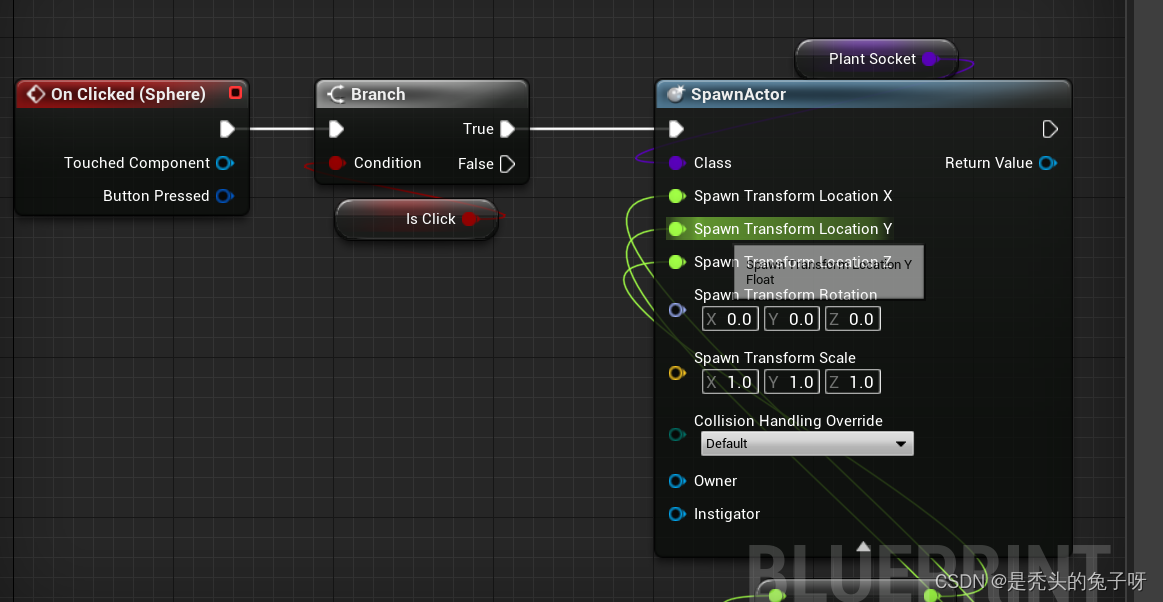Click the red delegate box on On Clicked node

click(236, 93)
